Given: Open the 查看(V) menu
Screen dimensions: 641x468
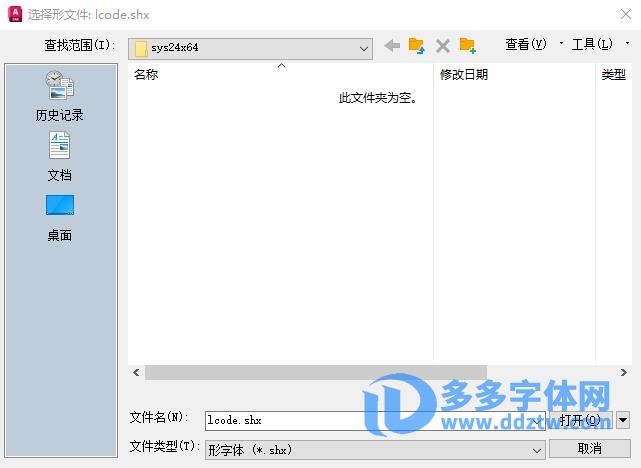Looking at the screenshot, I should click(526, 44).
